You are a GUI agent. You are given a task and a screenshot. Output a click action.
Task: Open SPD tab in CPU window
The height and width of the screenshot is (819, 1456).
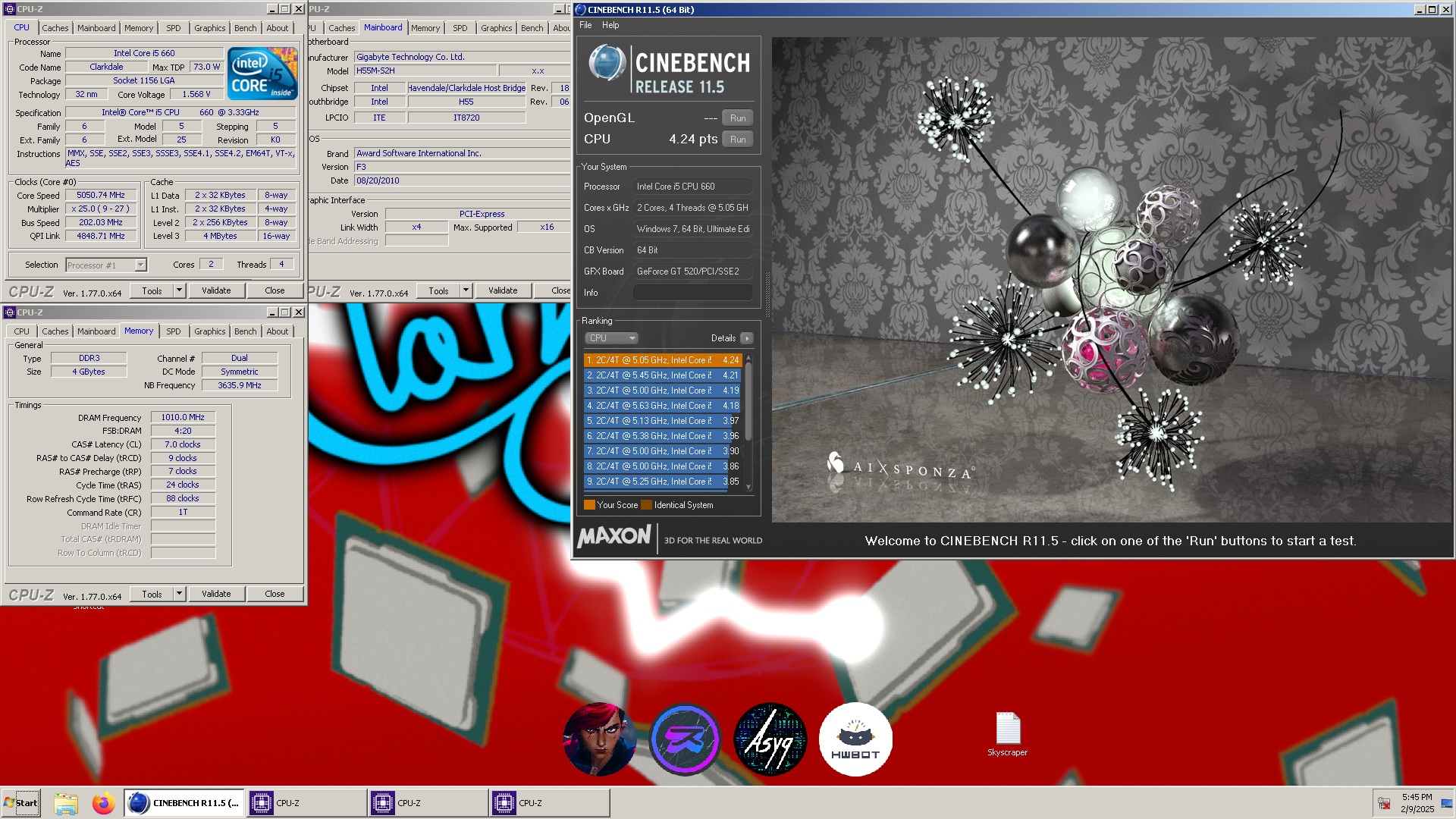(174, 28)
